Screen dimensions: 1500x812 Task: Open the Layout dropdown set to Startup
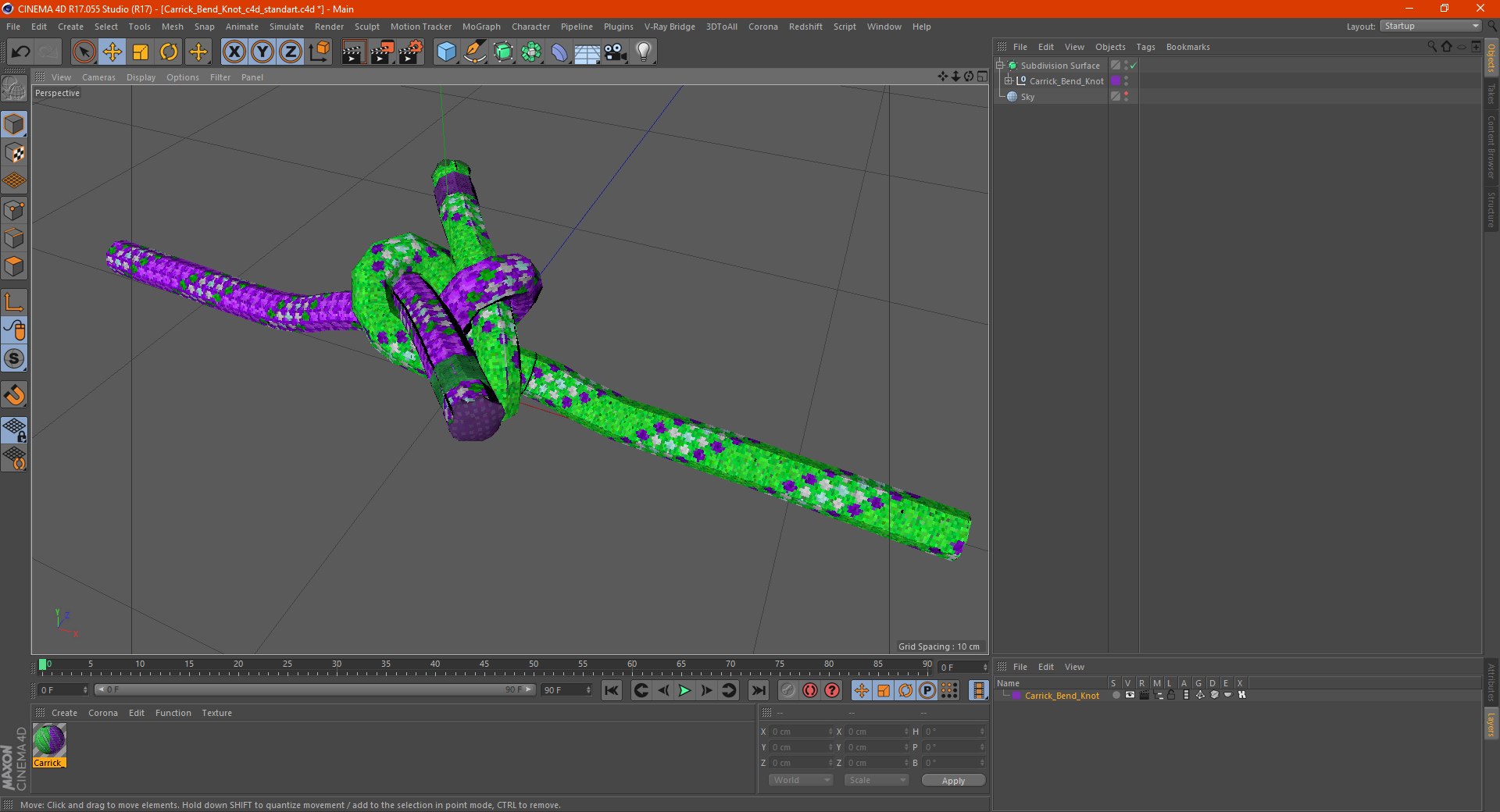coord(1431,26)
